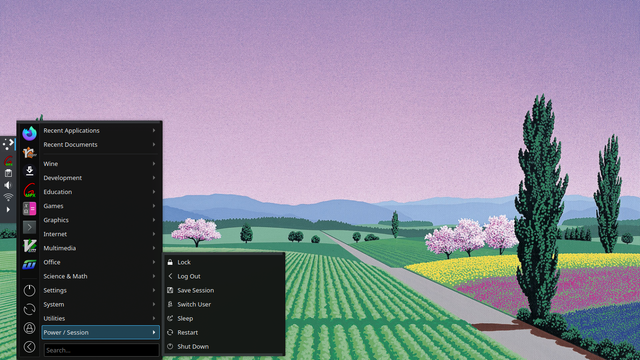Click the Wine menu label
Image resolution: width=640 pixels, height=360 pixels.
51,164
